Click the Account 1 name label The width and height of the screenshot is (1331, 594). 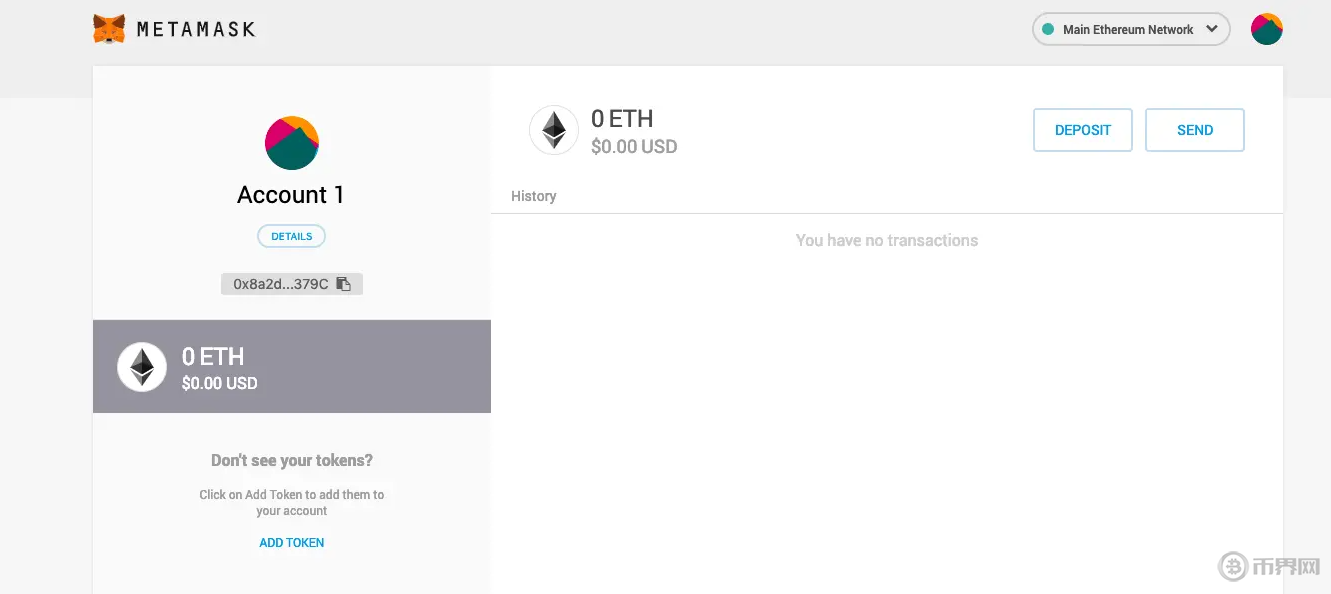tap(291, 195)
